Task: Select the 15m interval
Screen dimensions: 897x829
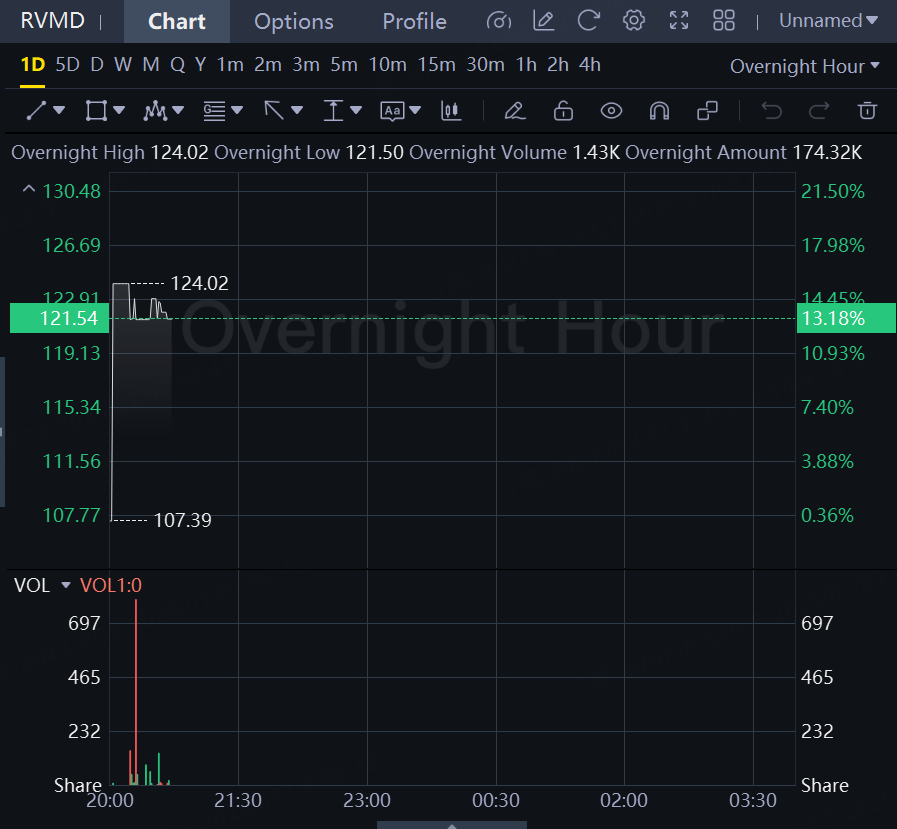Action: coord(436,65)
